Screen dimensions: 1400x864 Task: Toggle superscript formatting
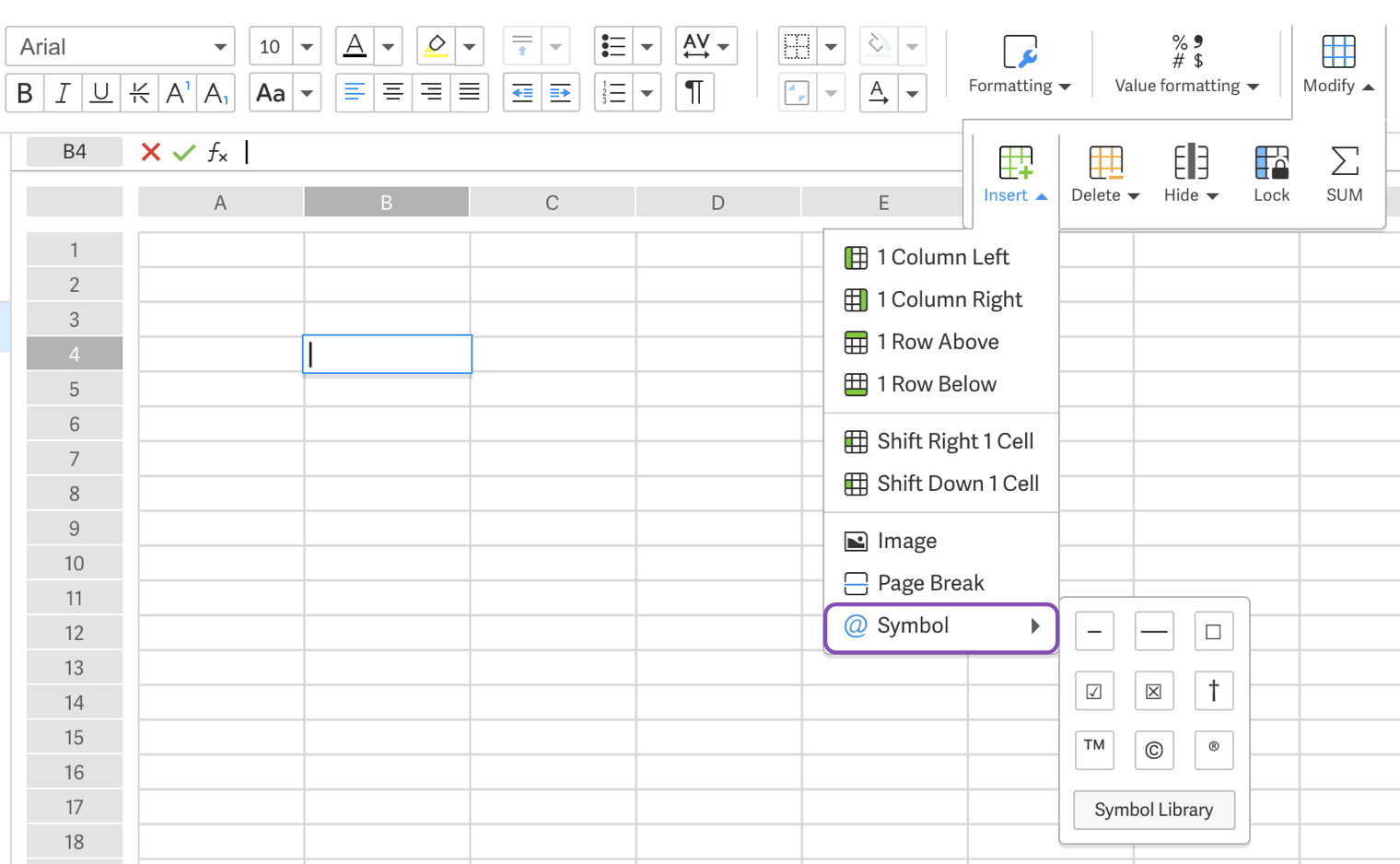(177, 93)
